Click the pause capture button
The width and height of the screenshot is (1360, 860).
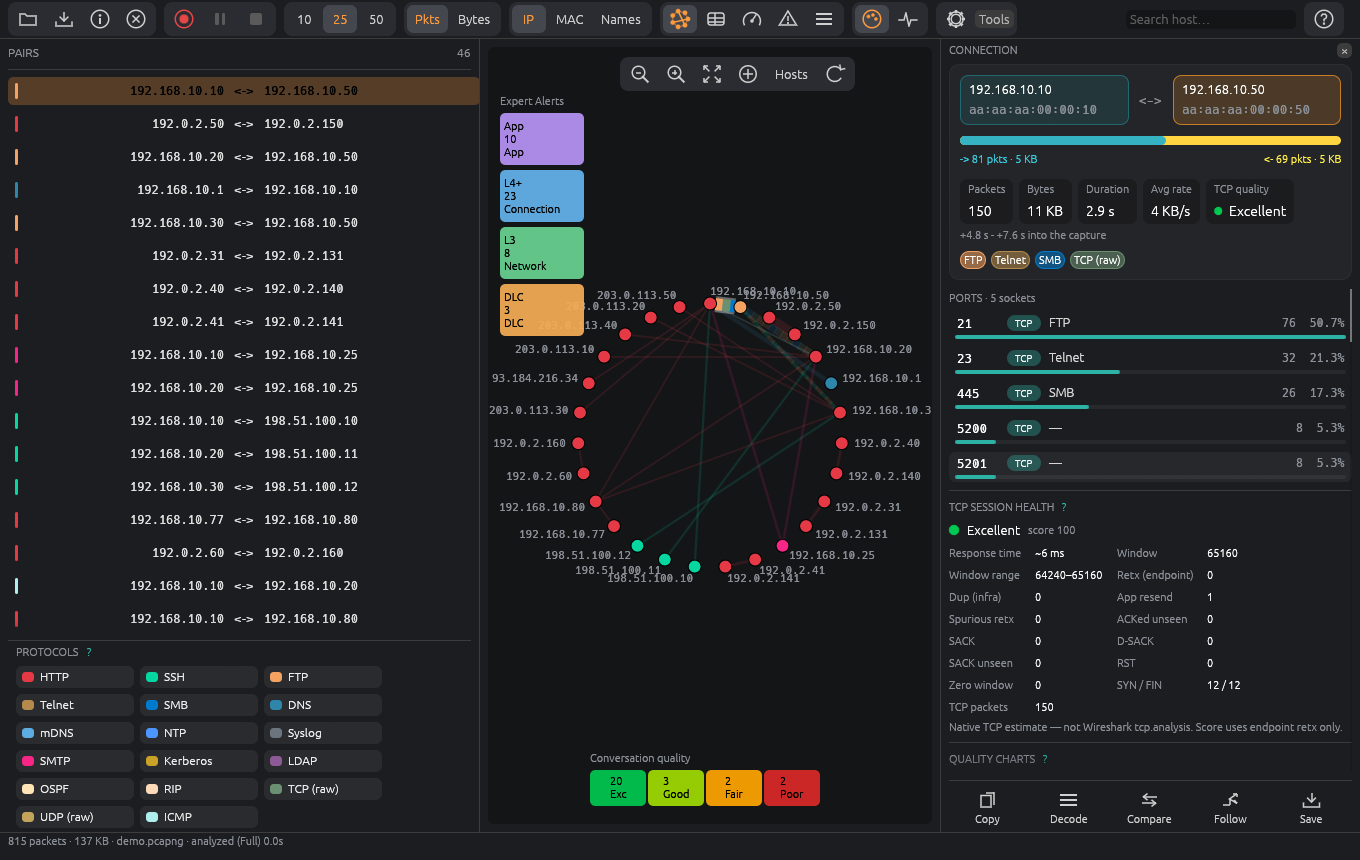click(x=220, y=19)
